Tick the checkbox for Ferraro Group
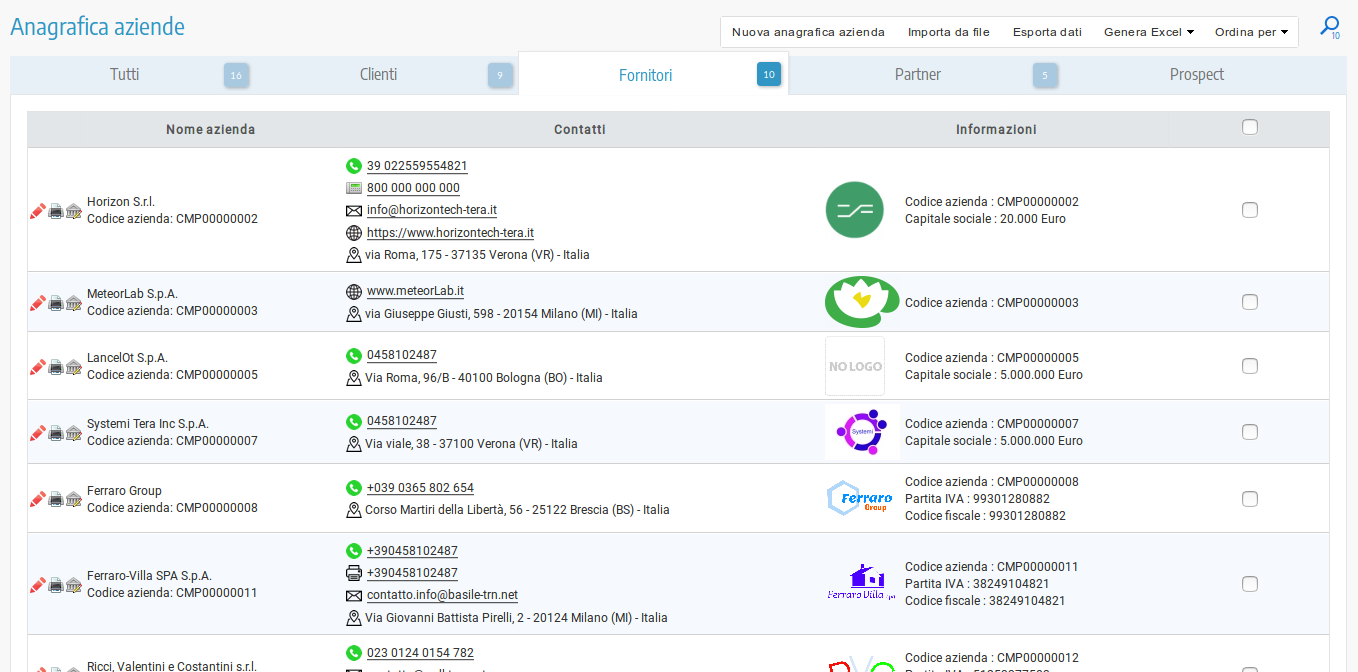This screenshot has width=1358, height=672. [x=1249, y=499]
